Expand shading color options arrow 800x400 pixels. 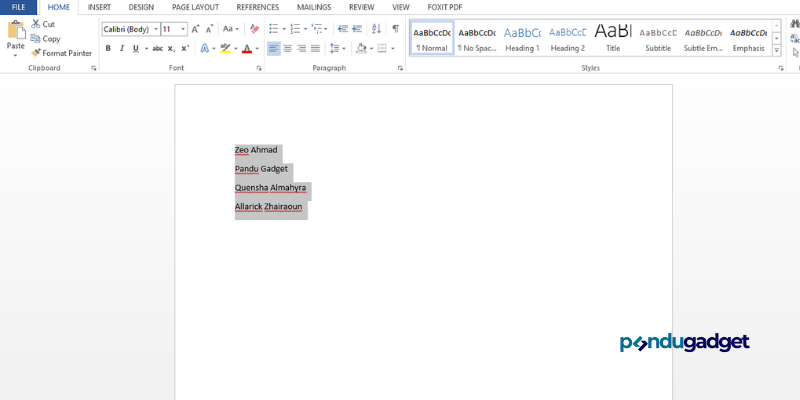(371, 48)
